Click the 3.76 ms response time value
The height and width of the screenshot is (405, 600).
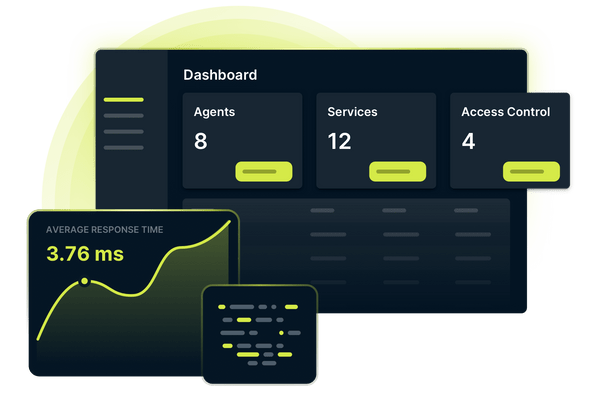click(x=85, y=254)
